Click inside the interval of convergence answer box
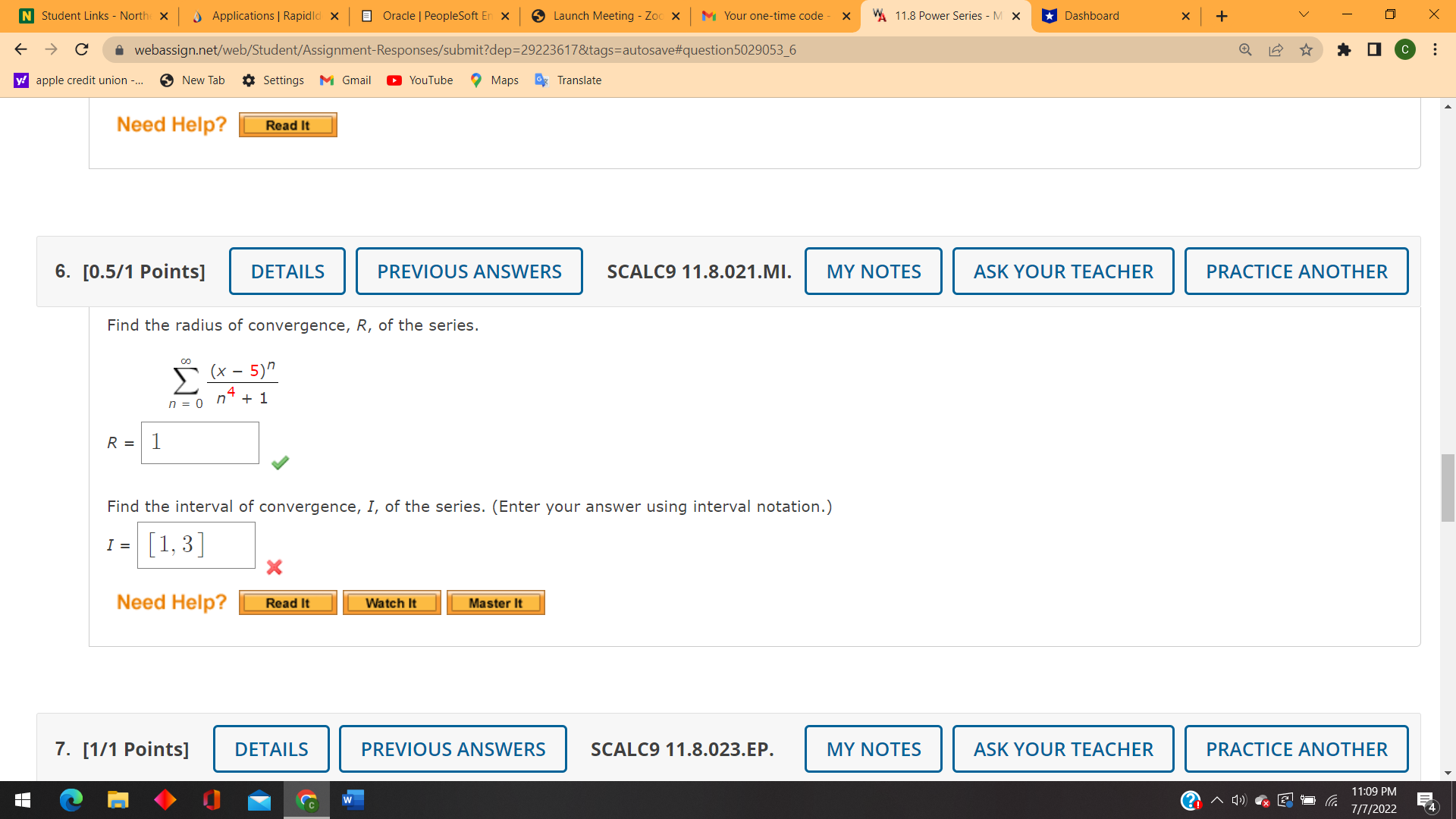 pos(196,545)
